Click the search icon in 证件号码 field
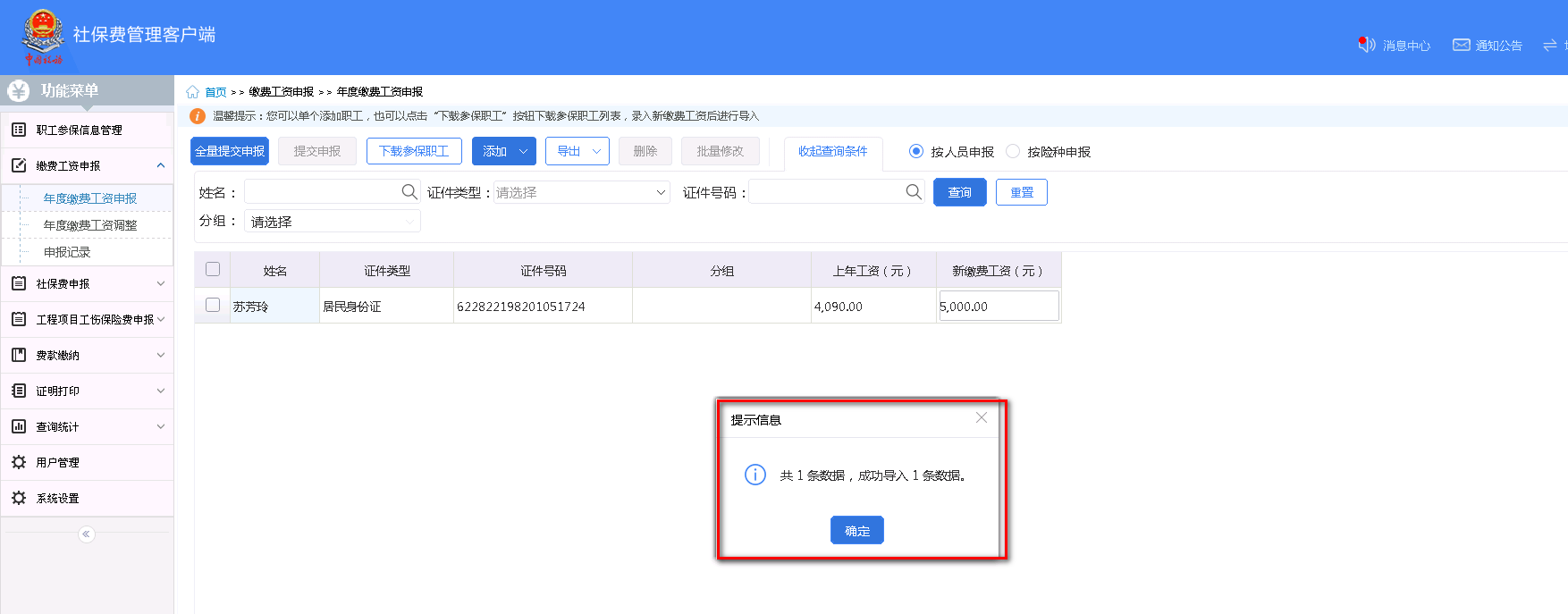Screen dimensions: 1568x614 point(913,192)
